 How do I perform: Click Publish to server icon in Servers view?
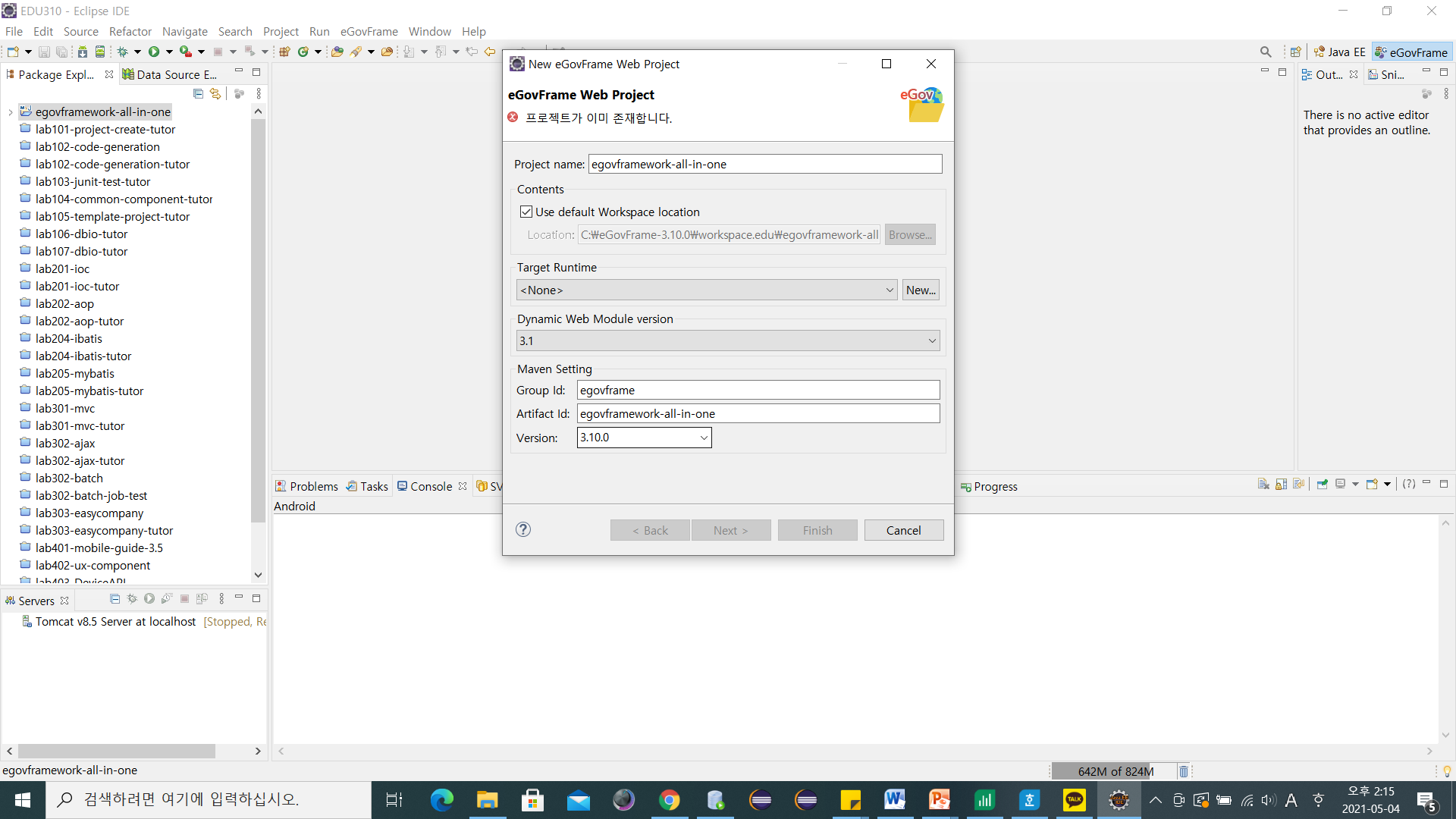[x=202, y=599]
